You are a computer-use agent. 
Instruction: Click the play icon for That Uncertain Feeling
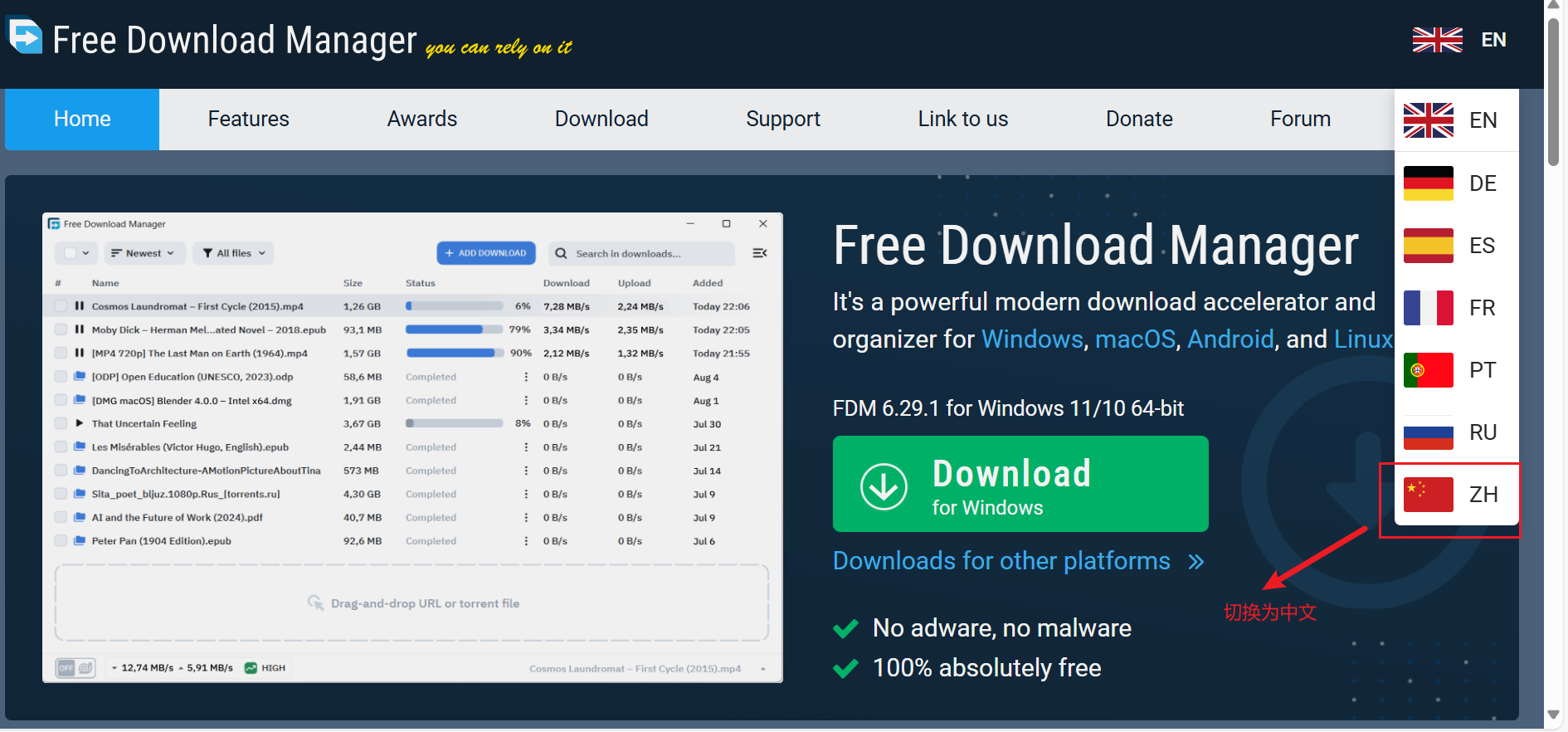click(80, 423)
